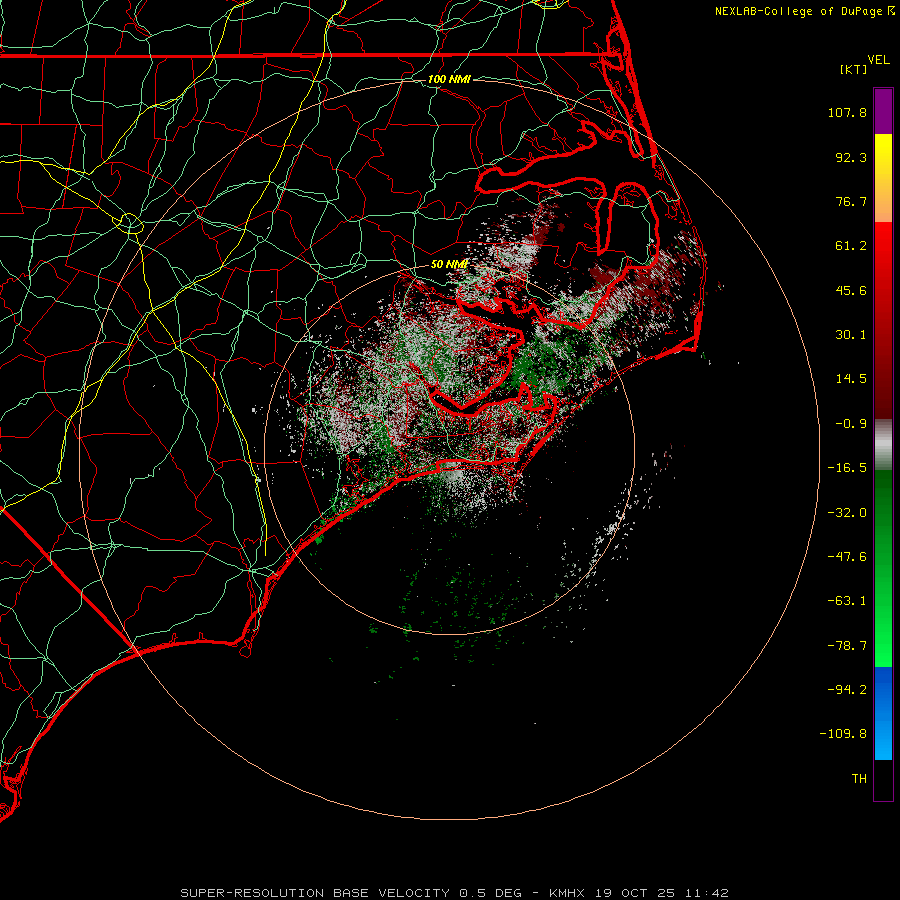This screenshot has width=900, height=900.
Task: Click the 50 NMI range ring label
Action: pyautogui.click(x=449, y=265)
